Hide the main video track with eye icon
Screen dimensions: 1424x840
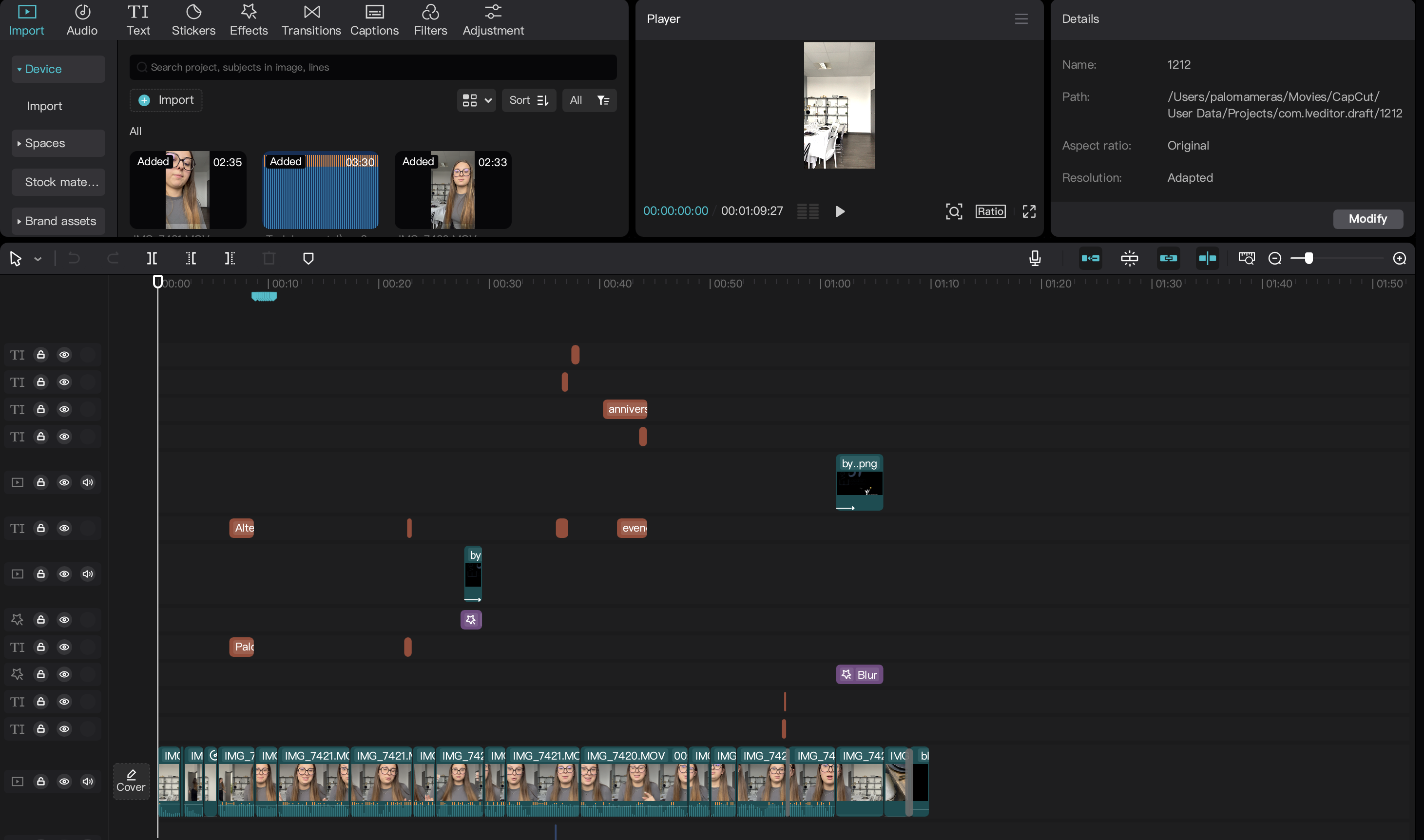pos(64,781)
